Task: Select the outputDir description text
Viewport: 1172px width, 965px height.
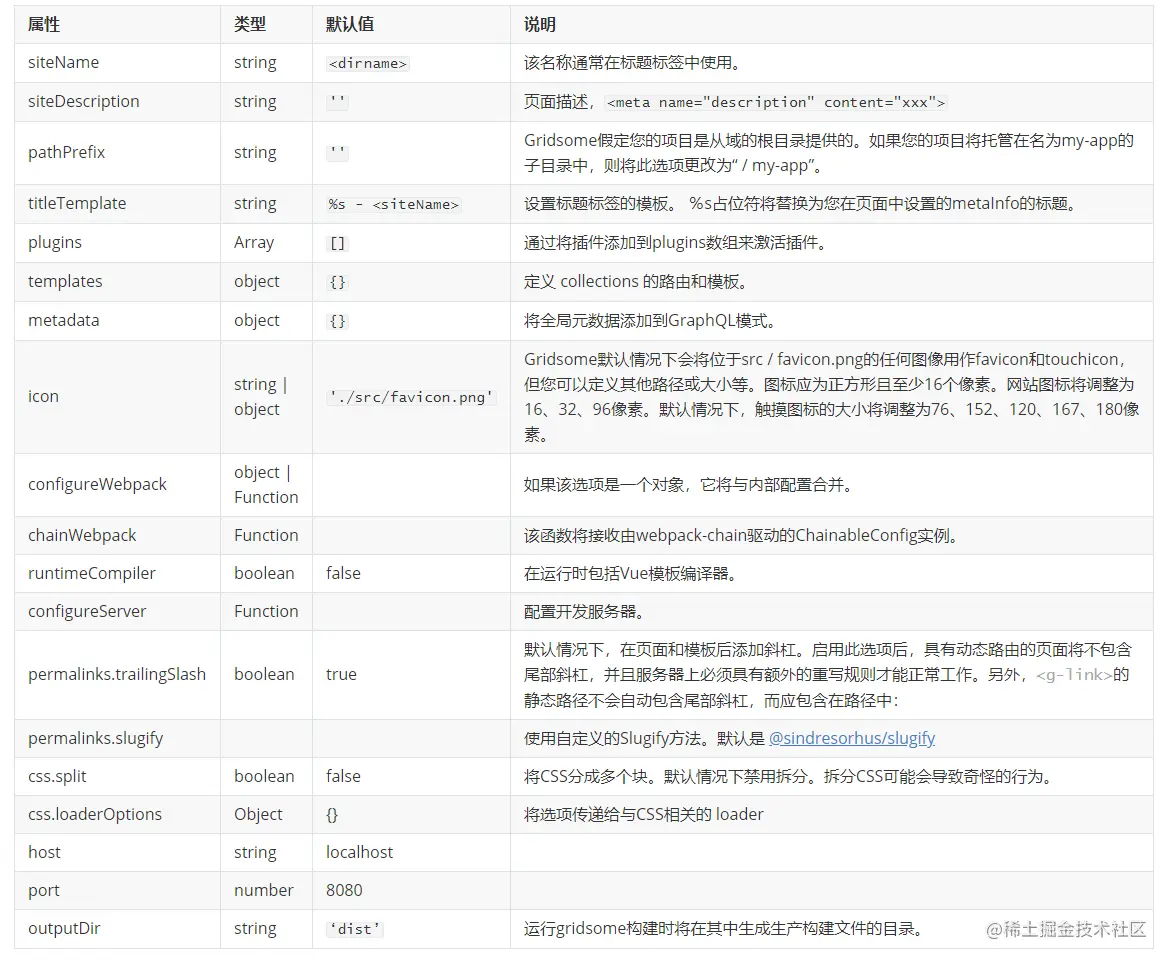Action: [725, 928]
